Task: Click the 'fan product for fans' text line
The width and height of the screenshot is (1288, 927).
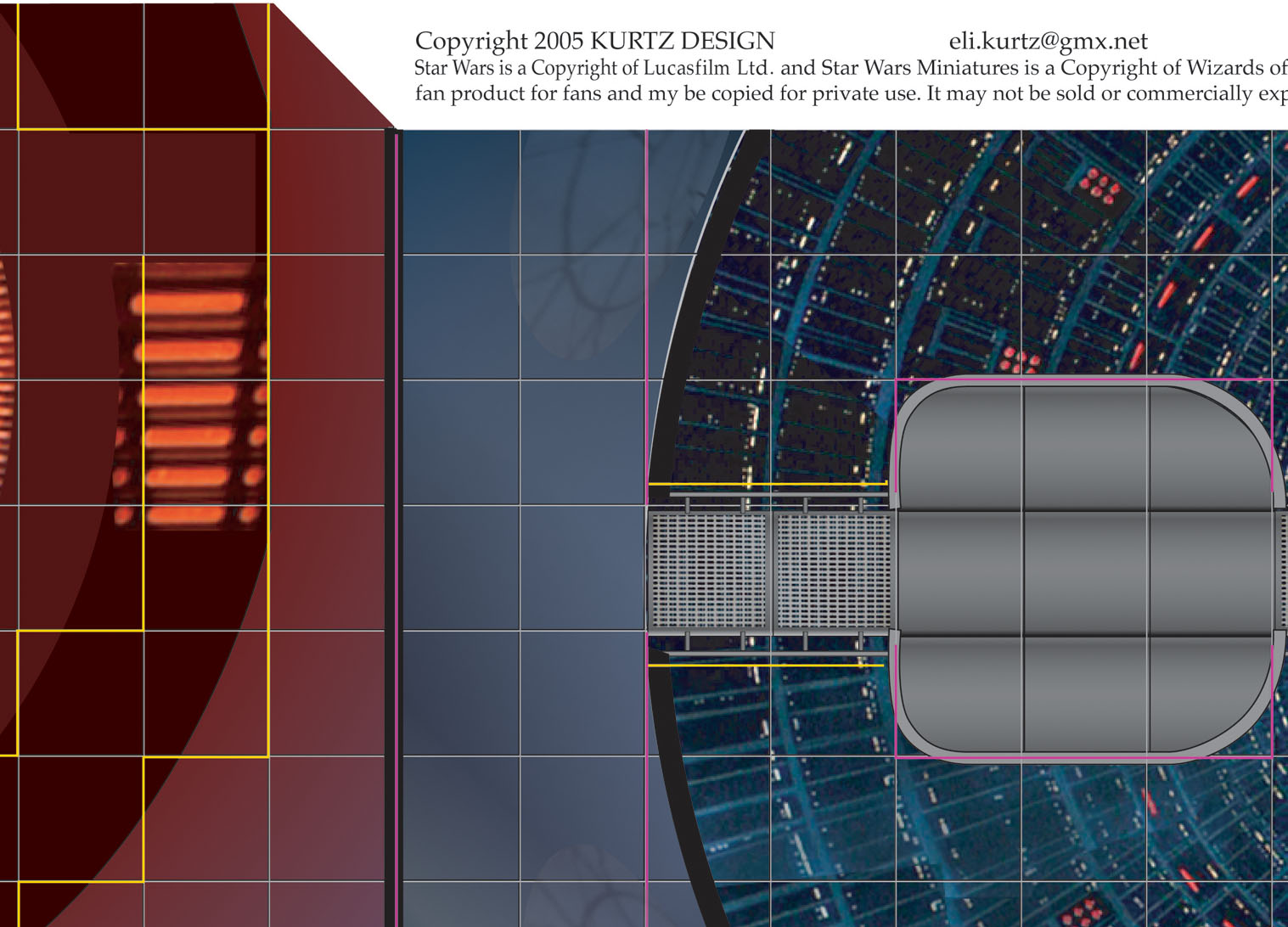Action: pos(849,93)
